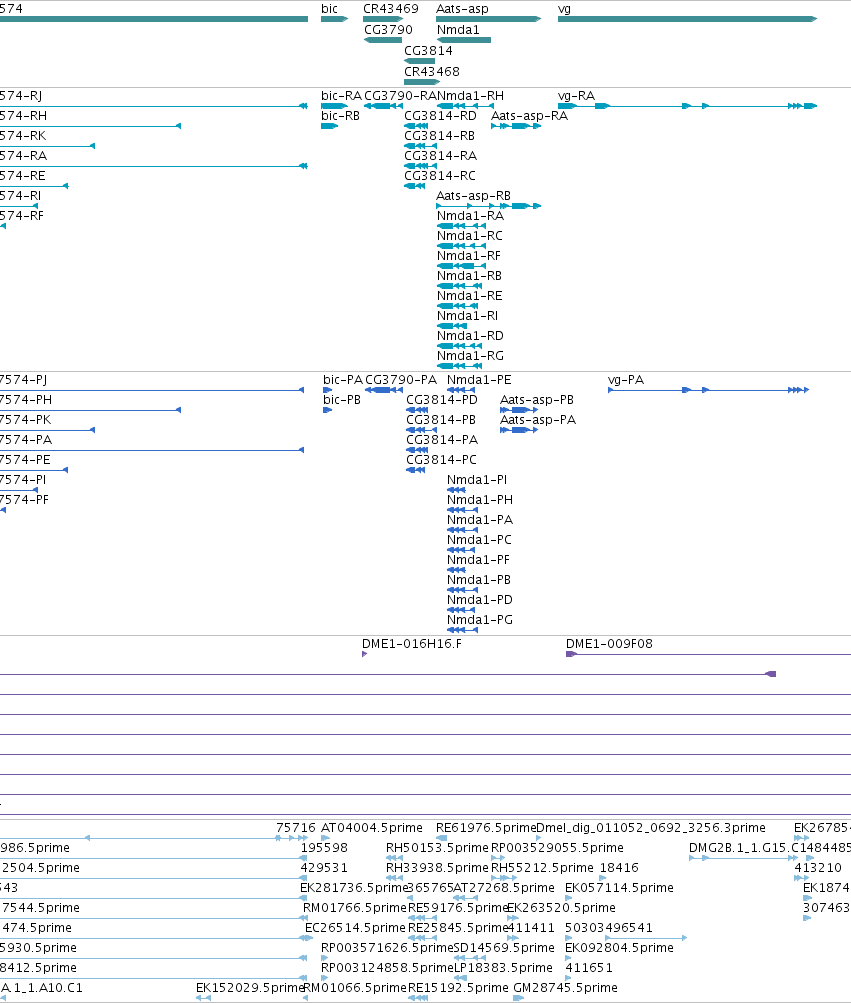The height and width of the screenshot is (1003, 851).
Task: Click transcript label Nmda1-RE
Action: click(x=470, y=296)
